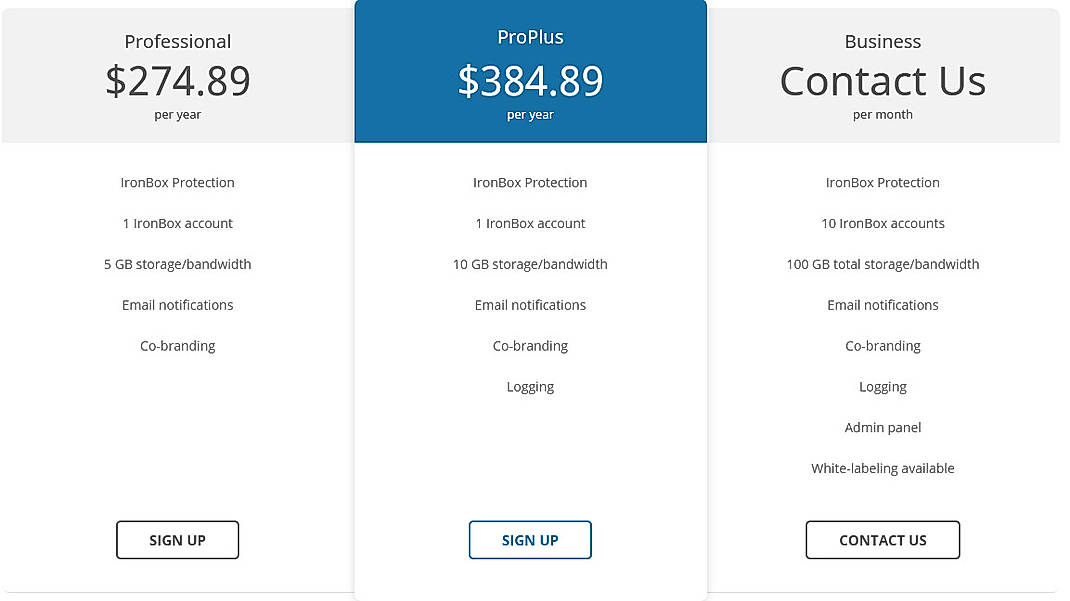This screenshot has height=601, width=1070.
Task: Select the Business plan header
Action: (882, 41)
